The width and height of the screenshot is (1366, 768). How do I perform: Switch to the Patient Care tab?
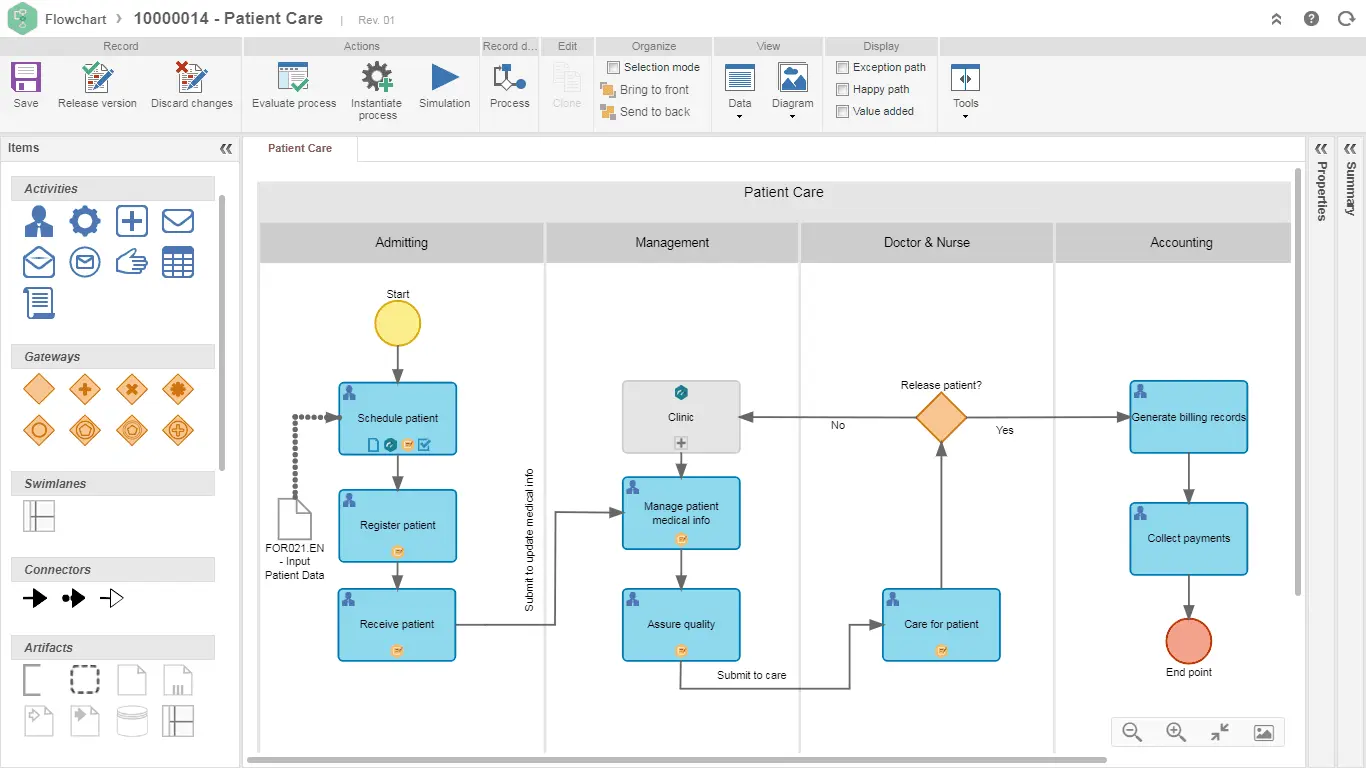point(299,148)
